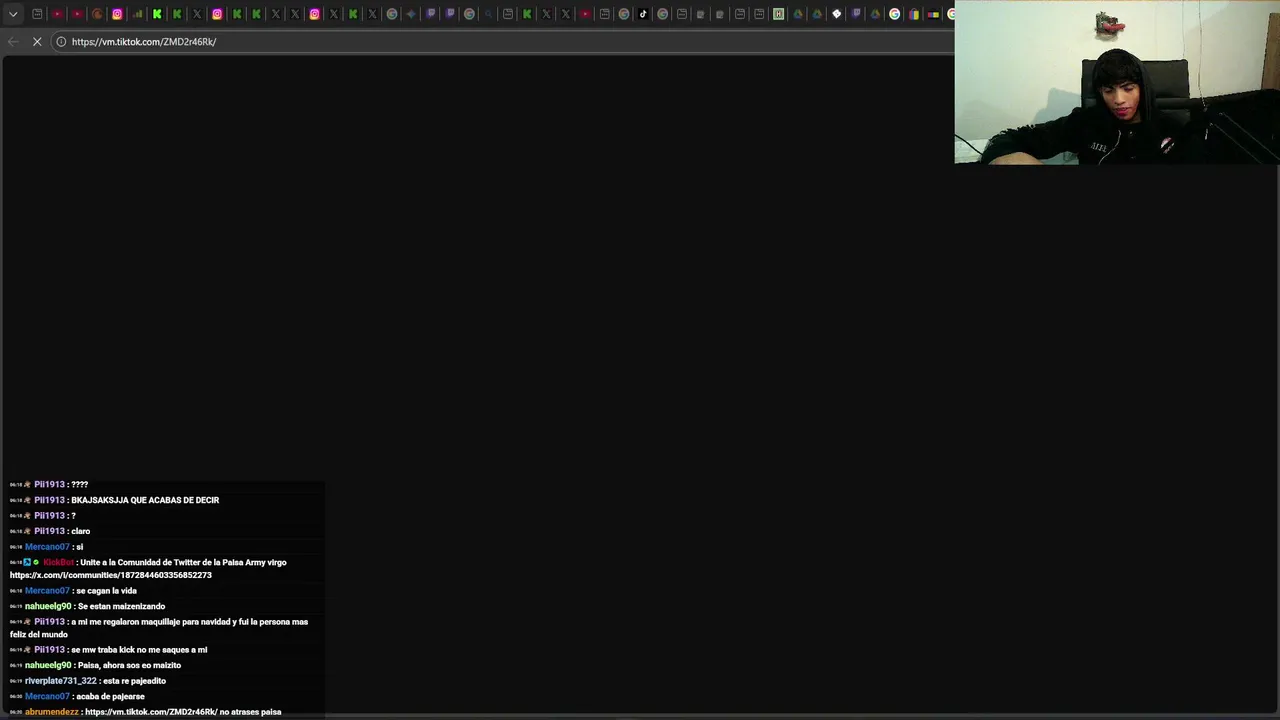Open the tab with blue magnifier icon
The width and height of the screenshot is (1280, 720).
point(489,14)
